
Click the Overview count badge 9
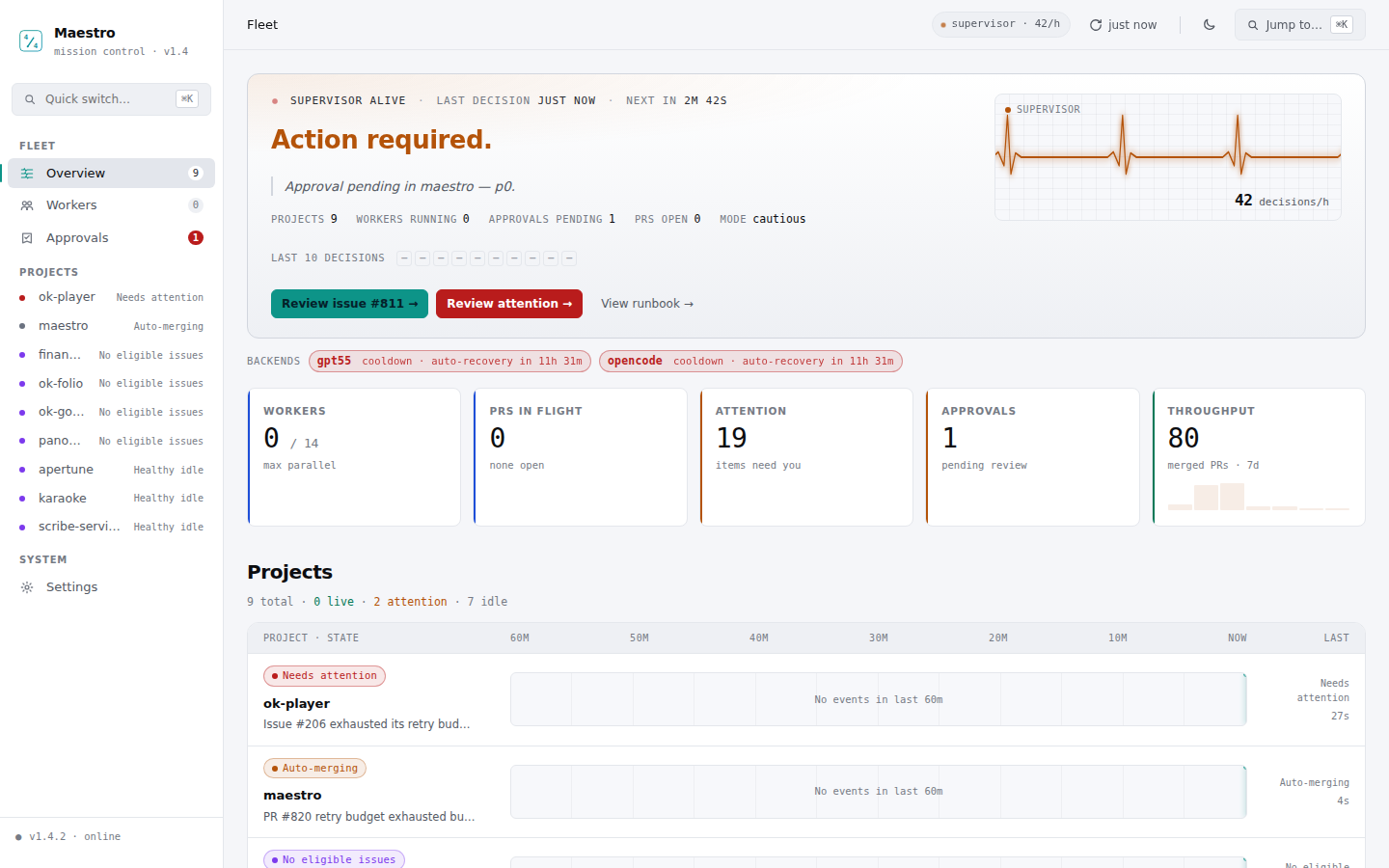click(x=196, y=174)
